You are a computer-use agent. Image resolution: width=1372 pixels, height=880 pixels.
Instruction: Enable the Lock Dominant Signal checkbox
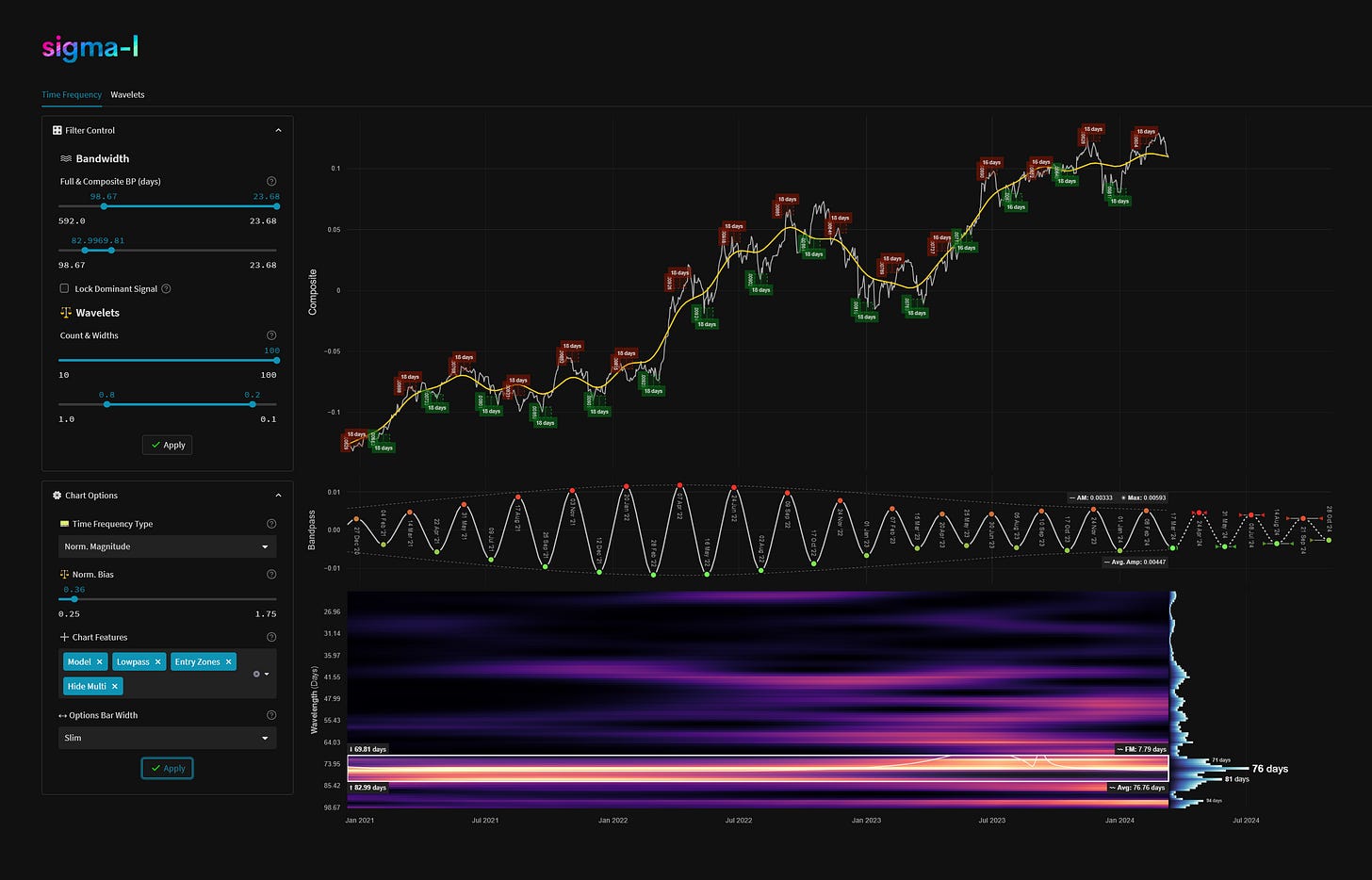click(x=64, y=288)
